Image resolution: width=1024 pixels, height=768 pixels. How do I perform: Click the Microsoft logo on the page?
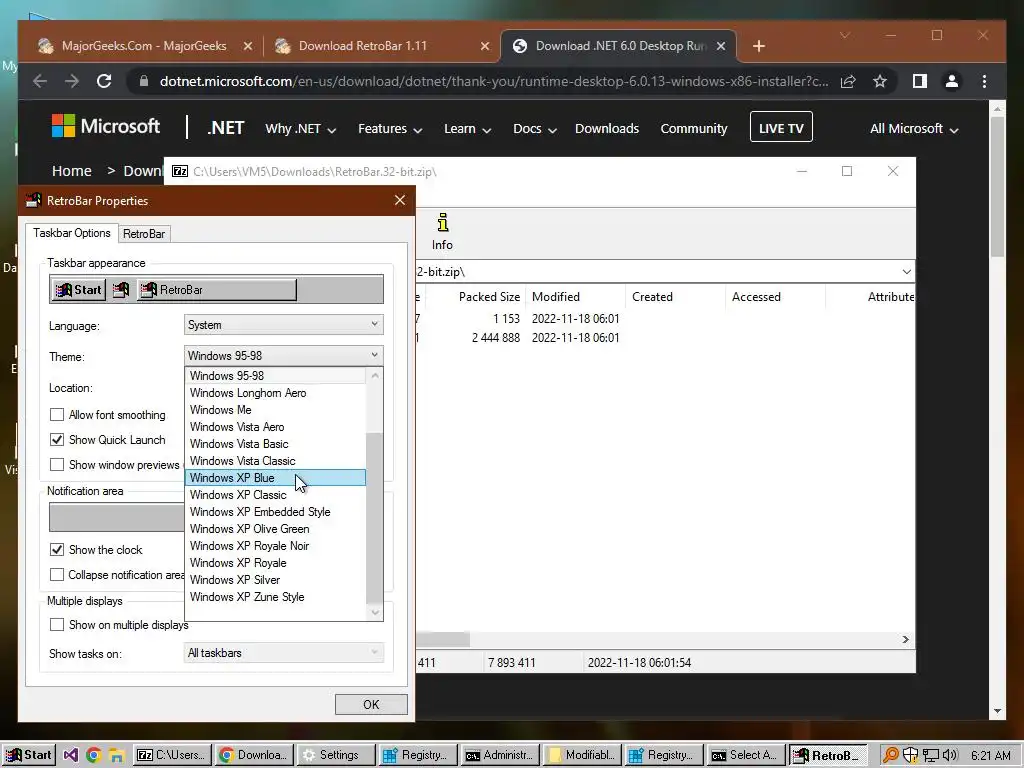pyautogui.click(x=106, y=126)
